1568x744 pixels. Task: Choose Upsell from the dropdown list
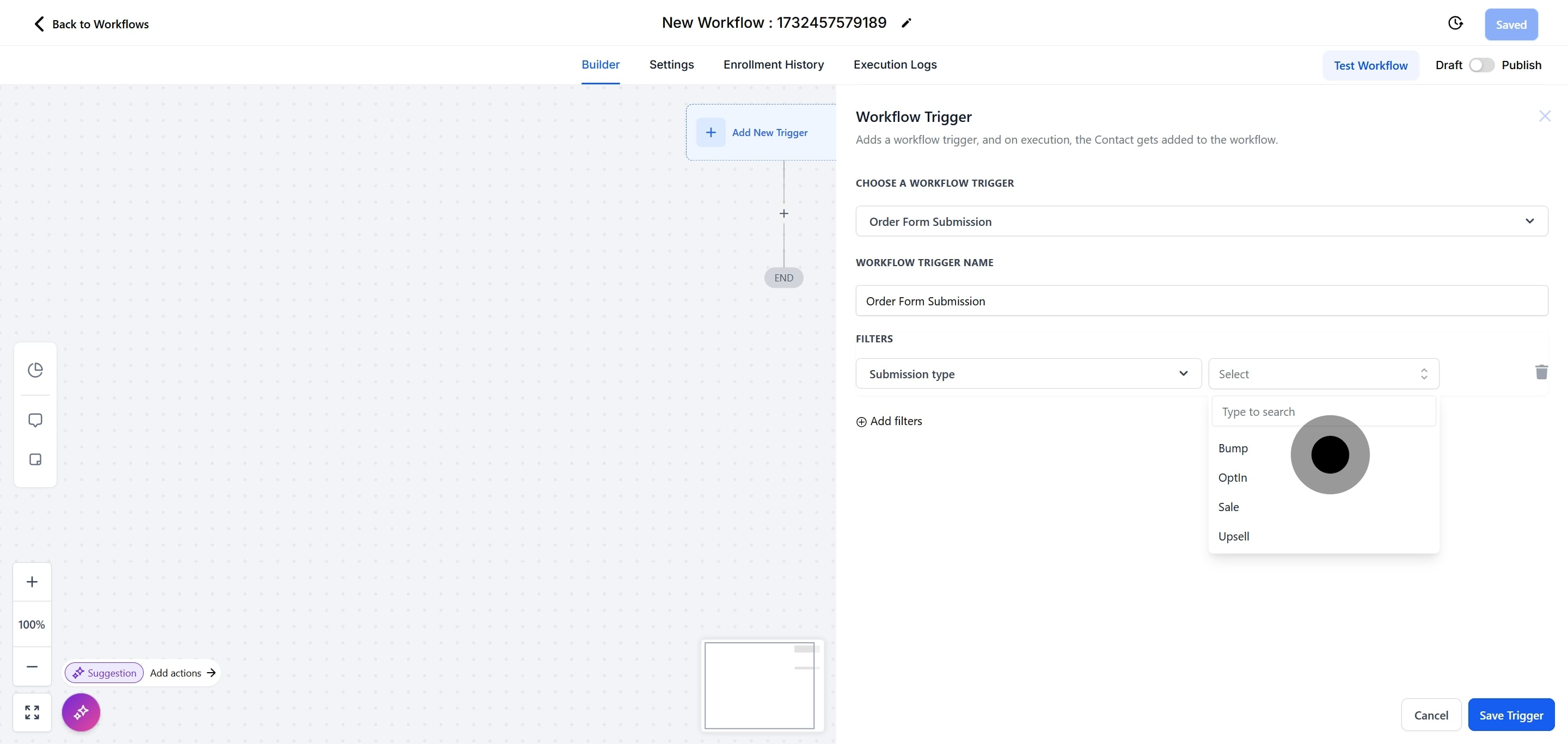tap(1234, 536)
